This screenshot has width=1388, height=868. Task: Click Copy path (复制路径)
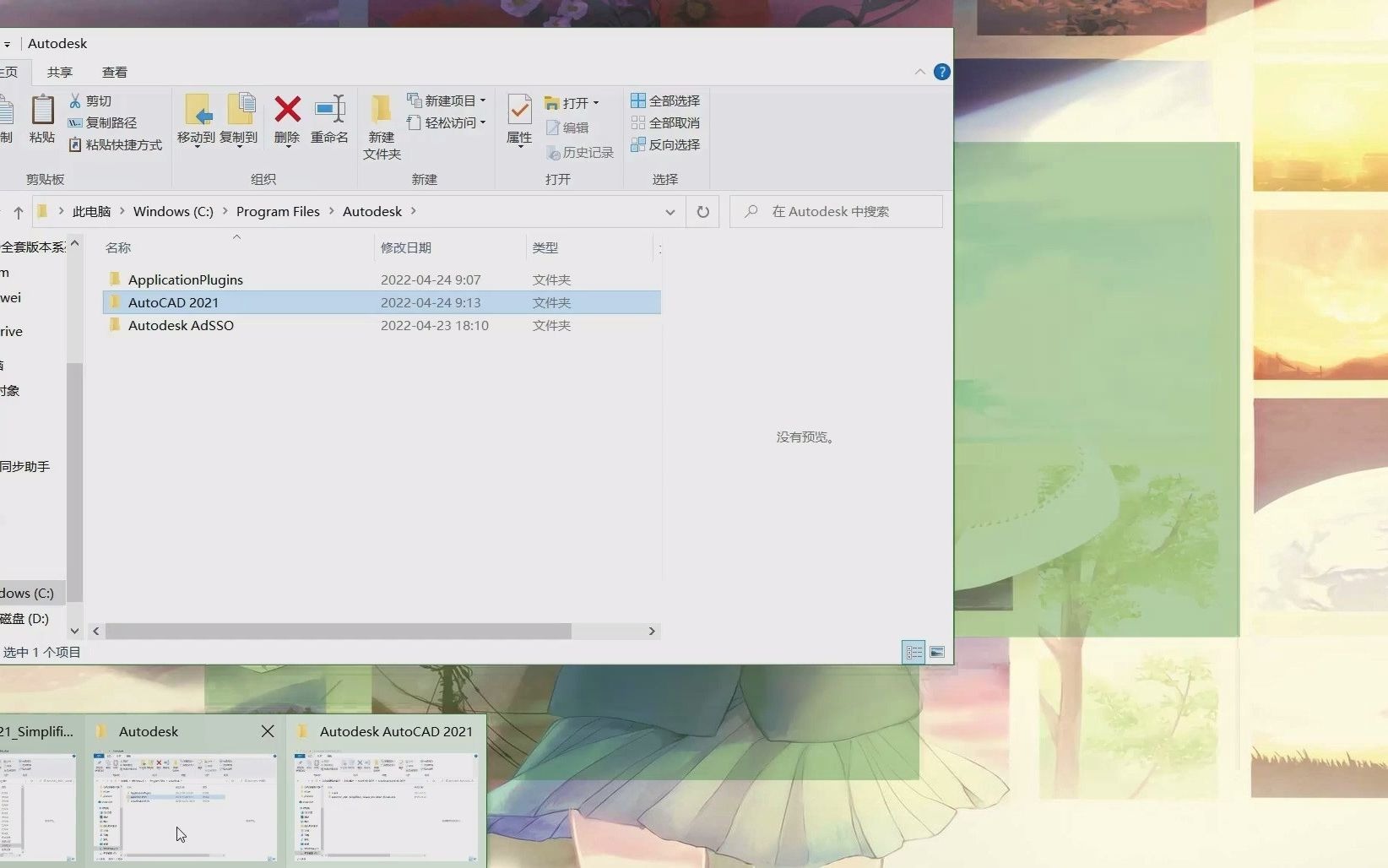click(102, 122)
